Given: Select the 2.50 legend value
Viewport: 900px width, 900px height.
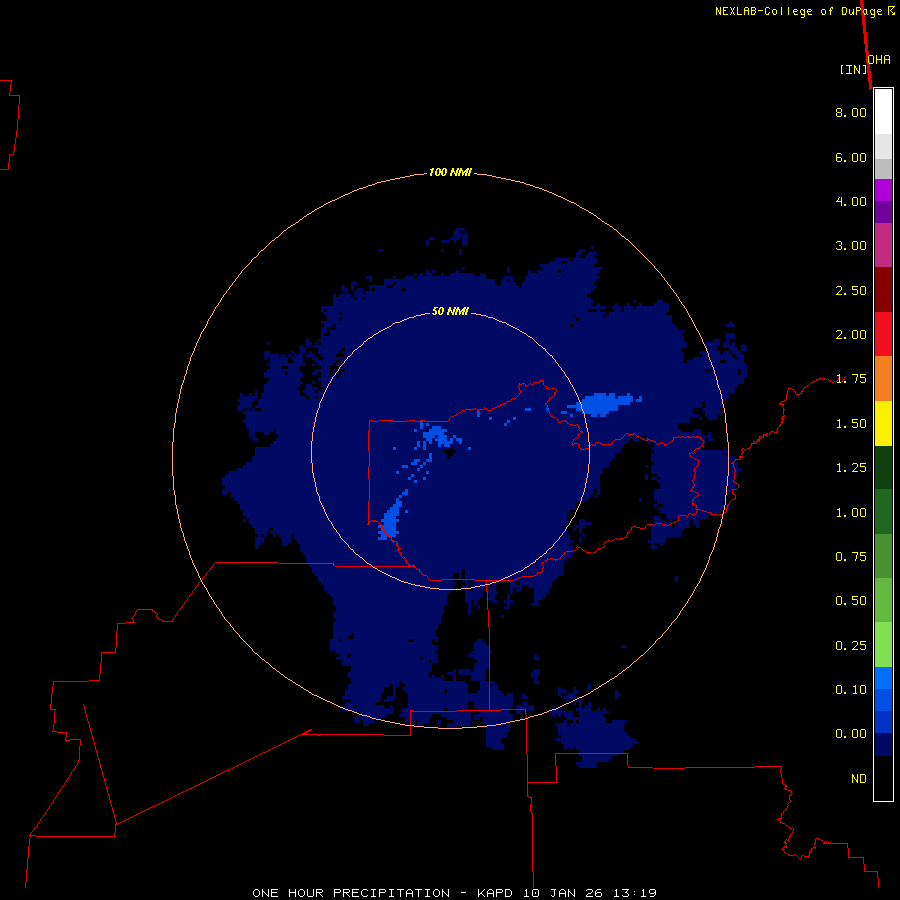Looking at the screenshot, I should pyautogui.click(x=851, y=290).
